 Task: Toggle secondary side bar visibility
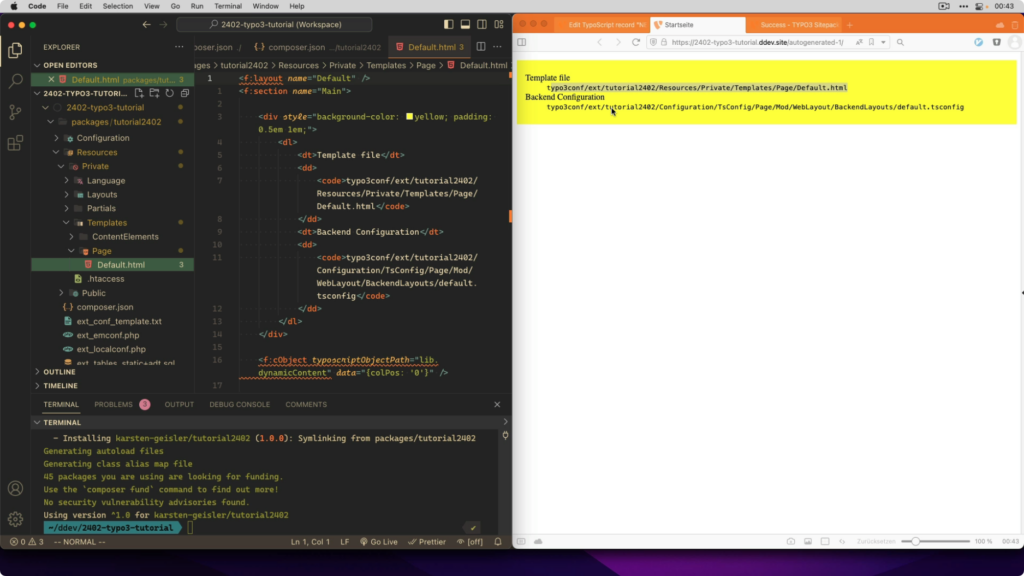482,24
